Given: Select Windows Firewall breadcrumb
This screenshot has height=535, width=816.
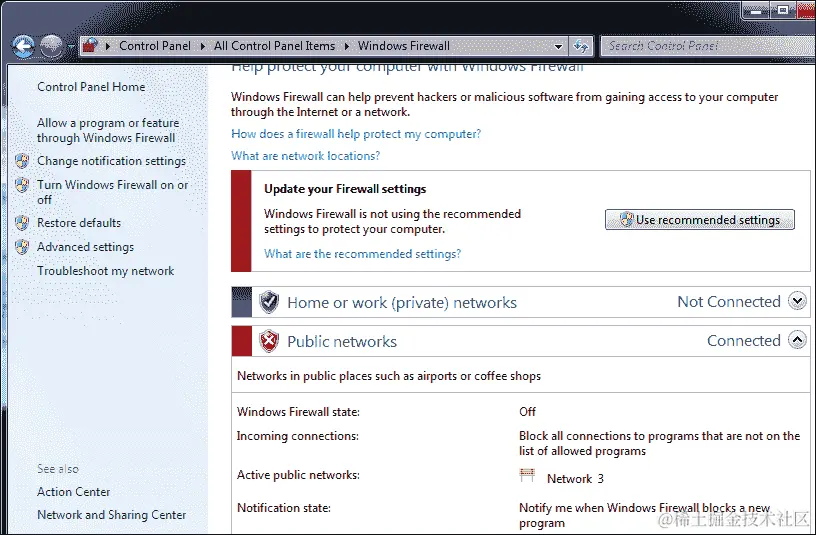Looking at the screenshot, I should tap(404, 46).
